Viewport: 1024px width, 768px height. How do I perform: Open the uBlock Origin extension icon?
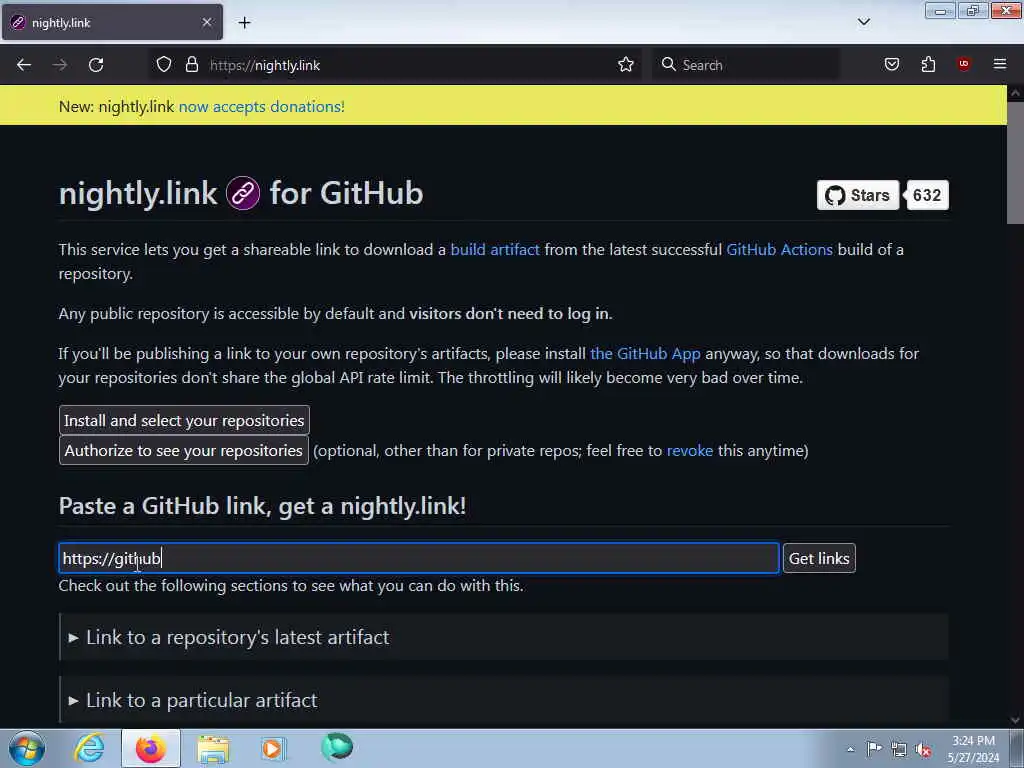pyautogui.click(x=963, y=64)
